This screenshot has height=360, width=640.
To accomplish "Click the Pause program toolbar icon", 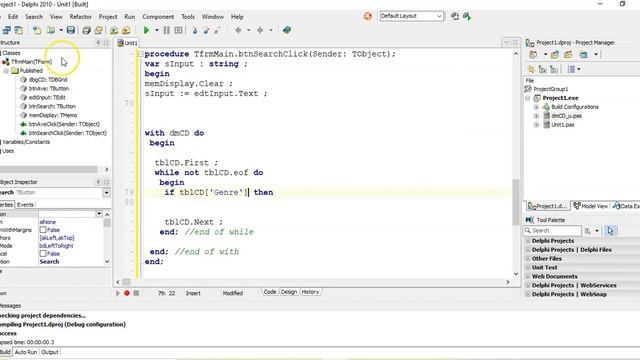I will coord(167,30).
